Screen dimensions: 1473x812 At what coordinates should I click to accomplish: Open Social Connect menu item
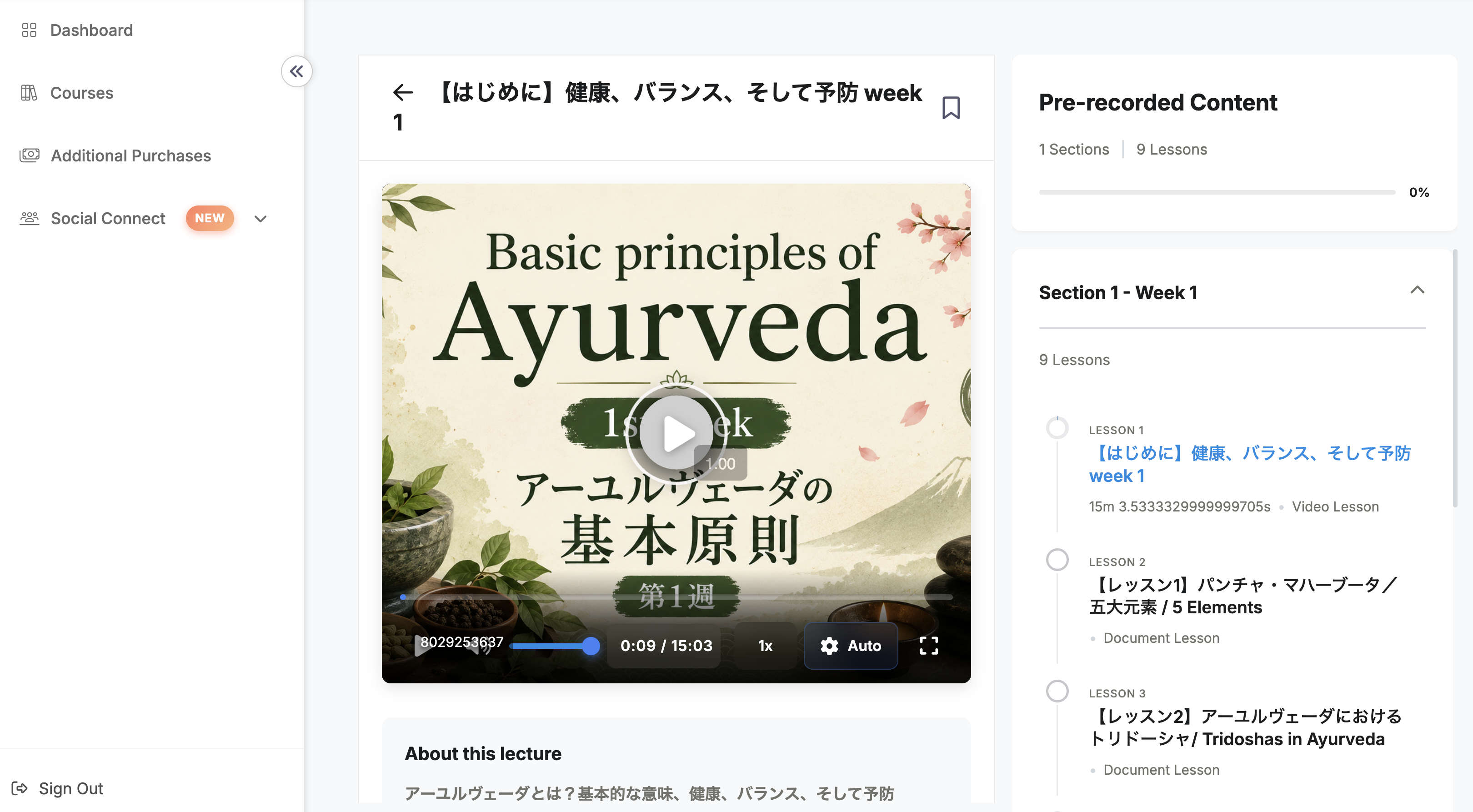pos(107,218)
